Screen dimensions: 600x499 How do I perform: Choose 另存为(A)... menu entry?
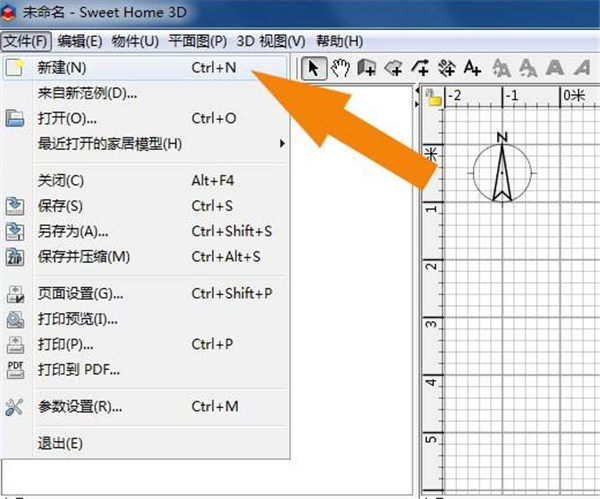click(x=145, y=232)
